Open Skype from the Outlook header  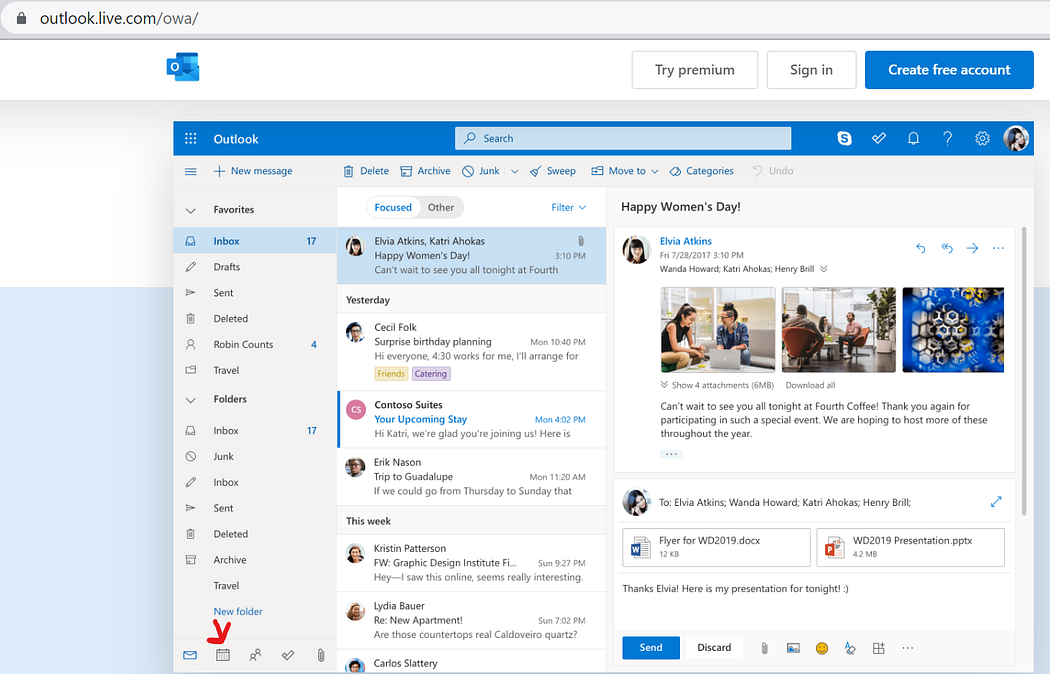(x=844, y=139)
